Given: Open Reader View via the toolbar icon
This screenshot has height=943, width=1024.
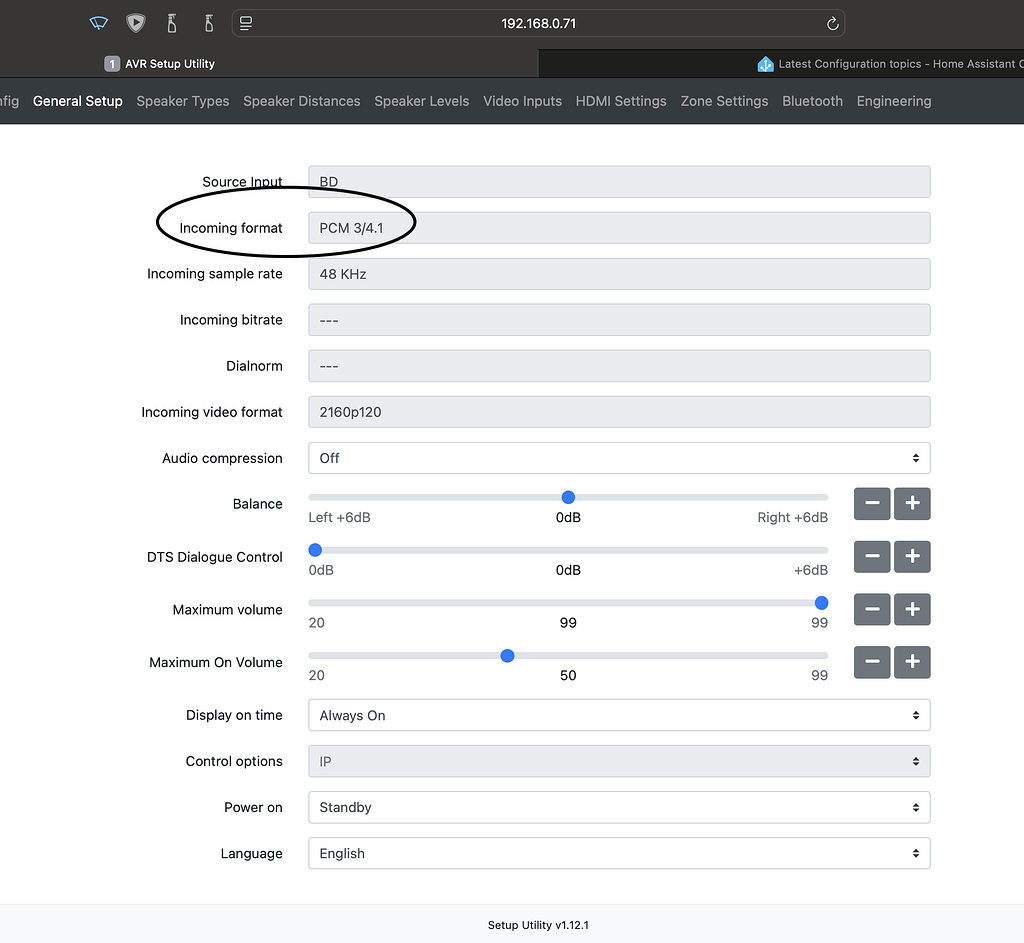Looking at the screenshot, I should pos(245,22).
